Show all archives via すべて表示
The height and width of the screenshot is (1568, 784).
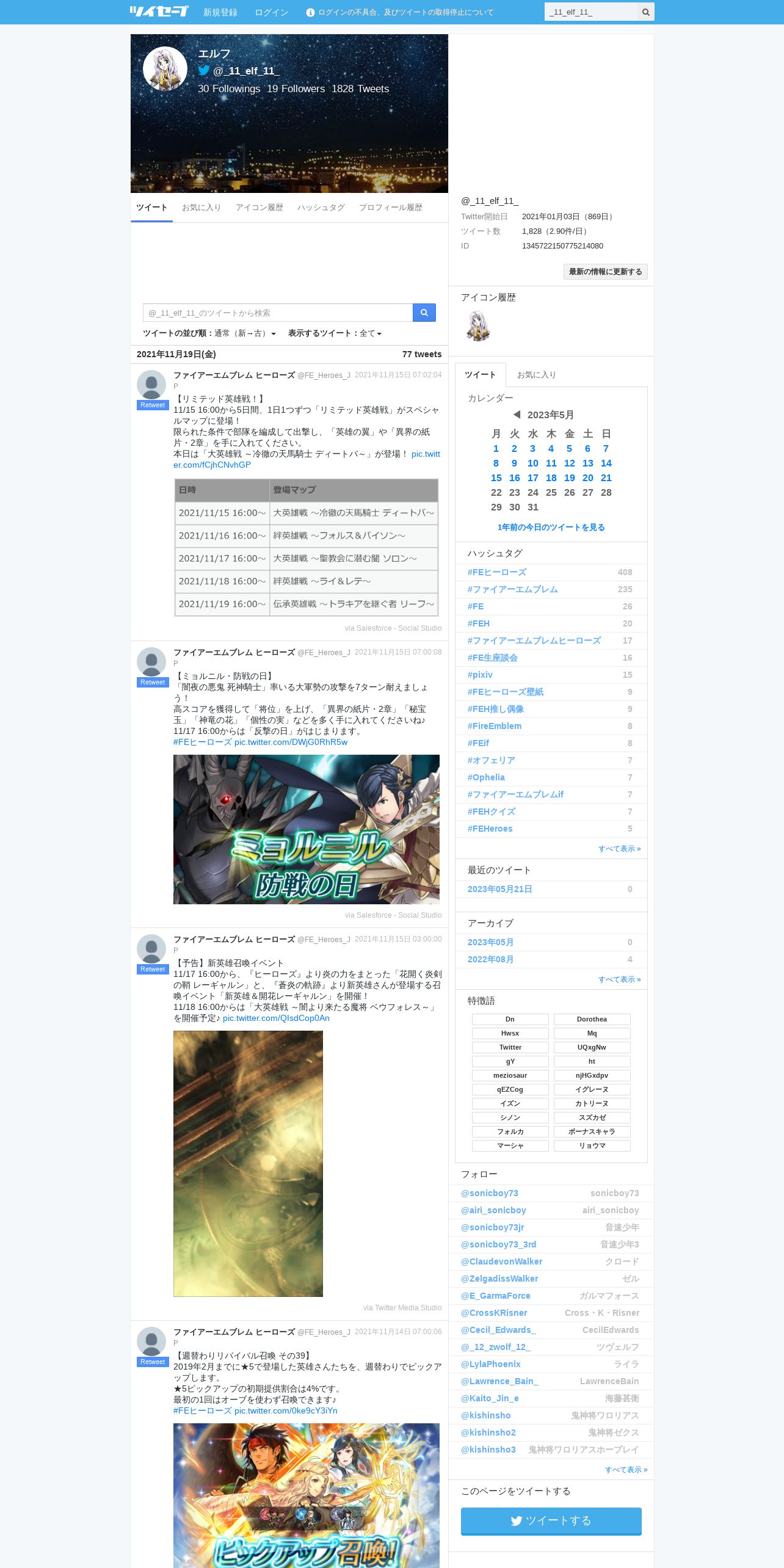(619, 979)
